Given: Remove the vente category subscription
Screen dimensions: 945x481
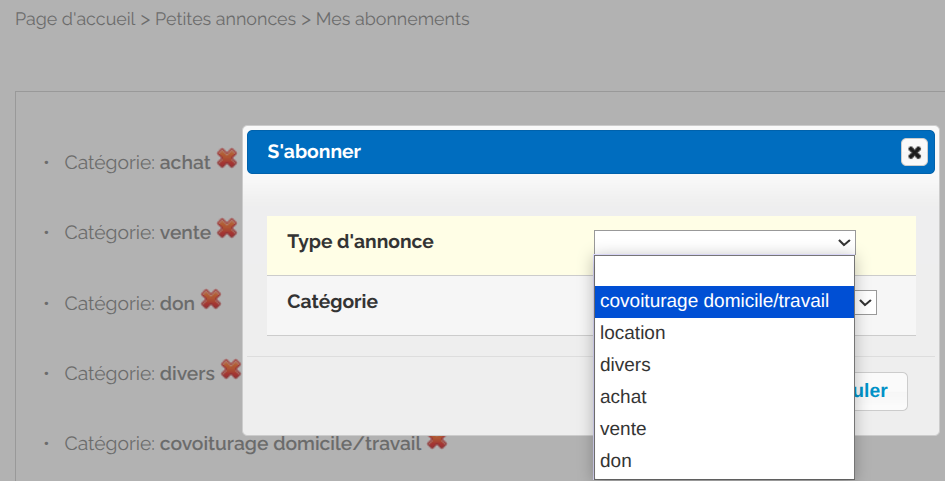Looking at the screenshot, I should click(227, 229).
